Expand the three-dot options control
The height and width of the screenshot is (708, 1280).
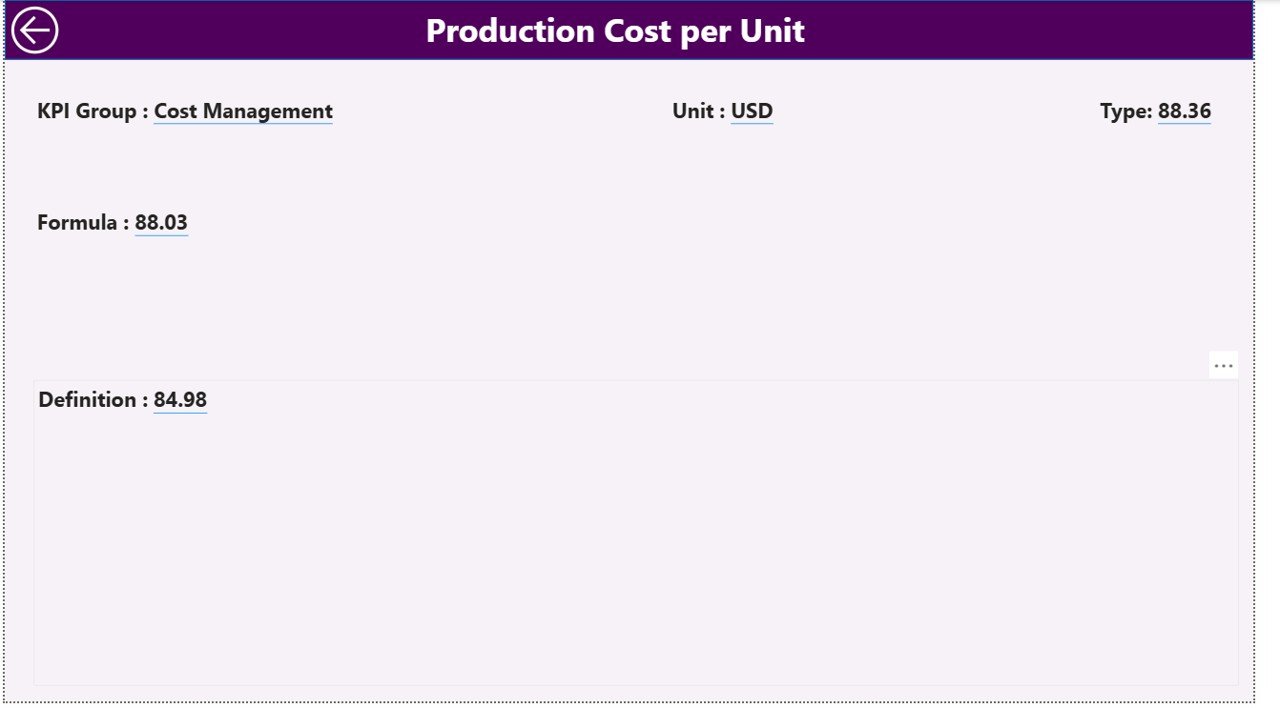click(x=1223, y=365)
